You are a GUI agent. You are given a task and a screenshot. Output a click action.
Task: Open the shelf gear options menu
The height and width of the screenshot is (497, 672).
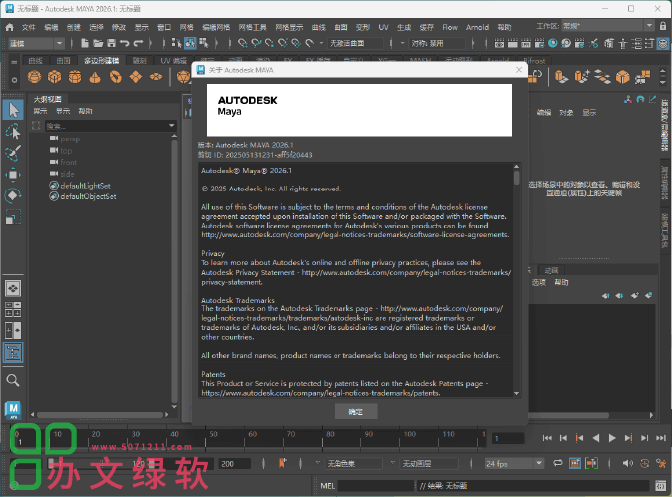[x=14, y=80]
